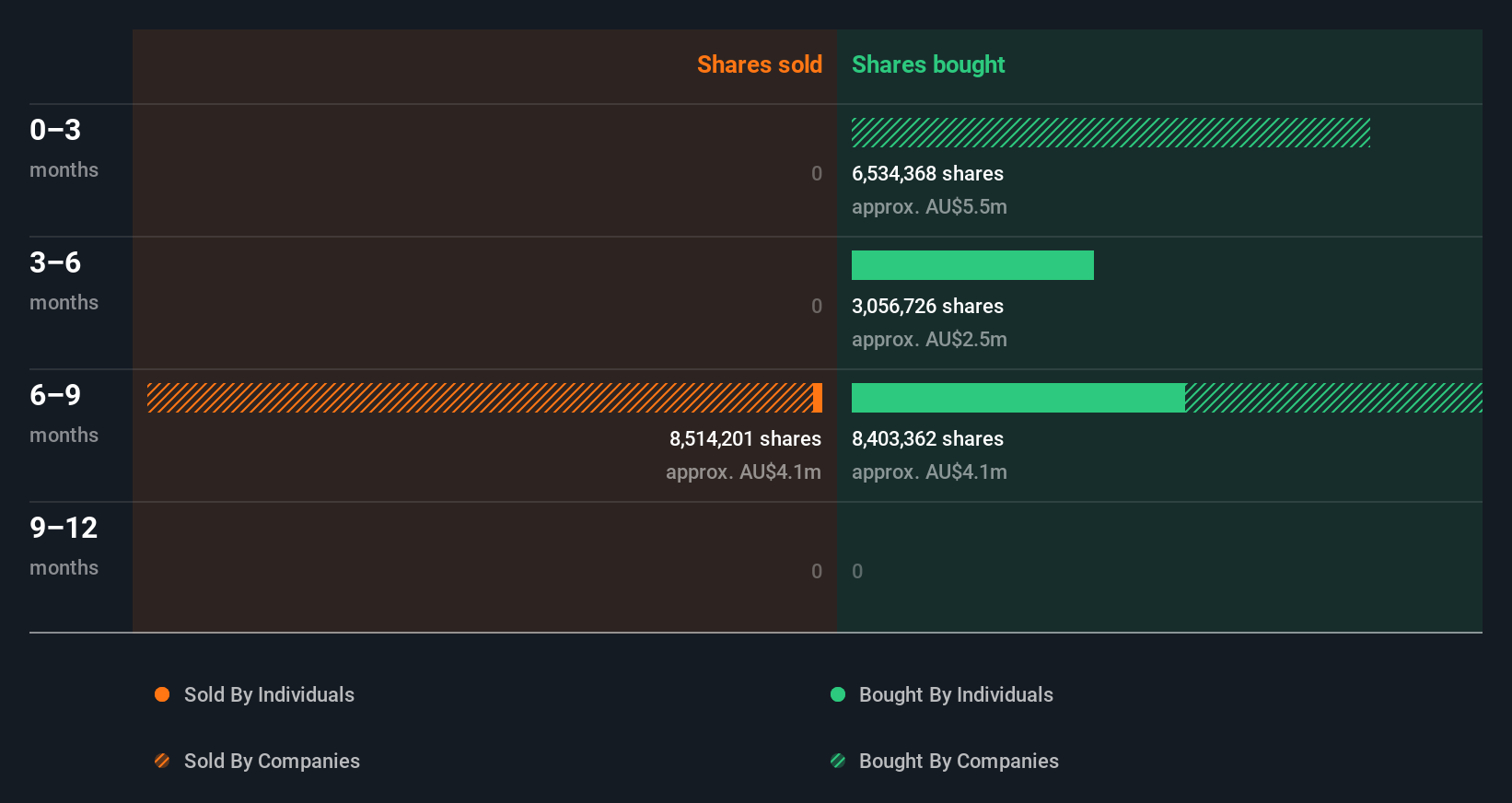Toggle the Sold By Companies legend label
1512x803 pixels.
272,761
